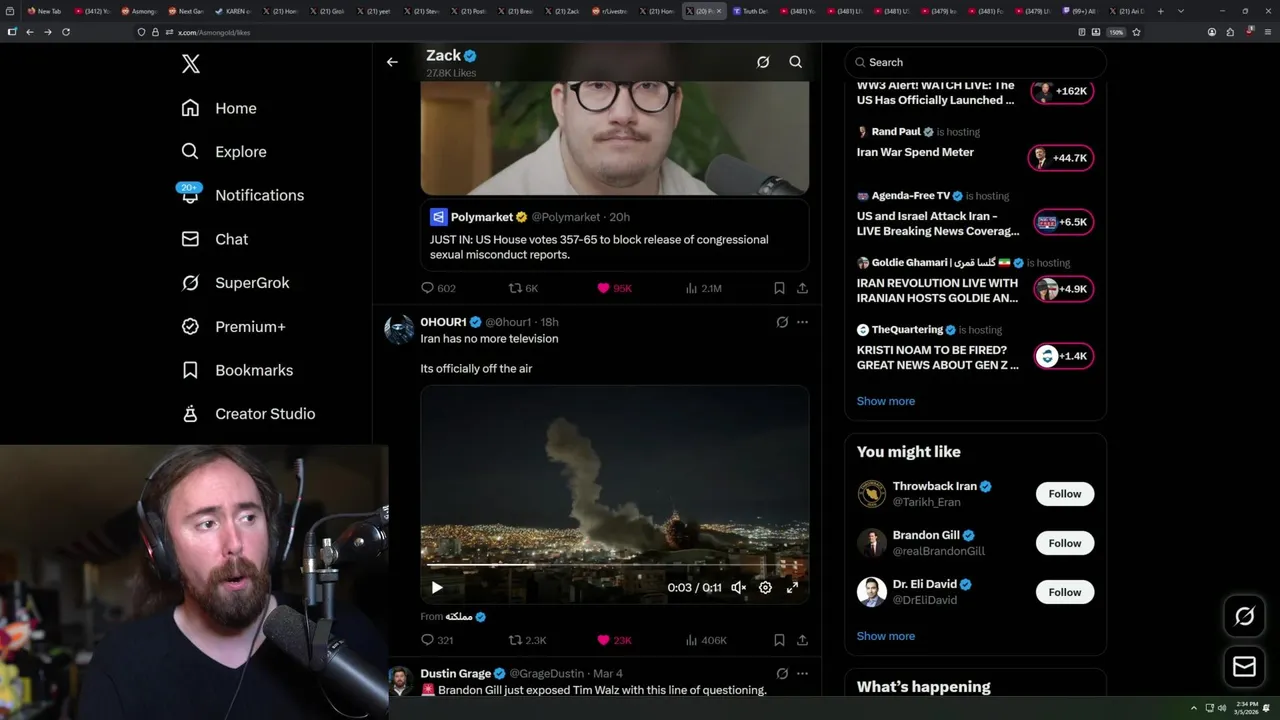Repost the post with 2.3K reposts
The image size is (1280, 720).
[527, 640]
